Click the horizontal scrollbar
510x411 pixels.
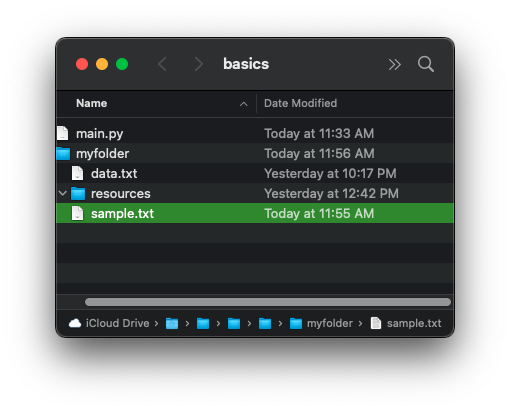click(268, 302)
